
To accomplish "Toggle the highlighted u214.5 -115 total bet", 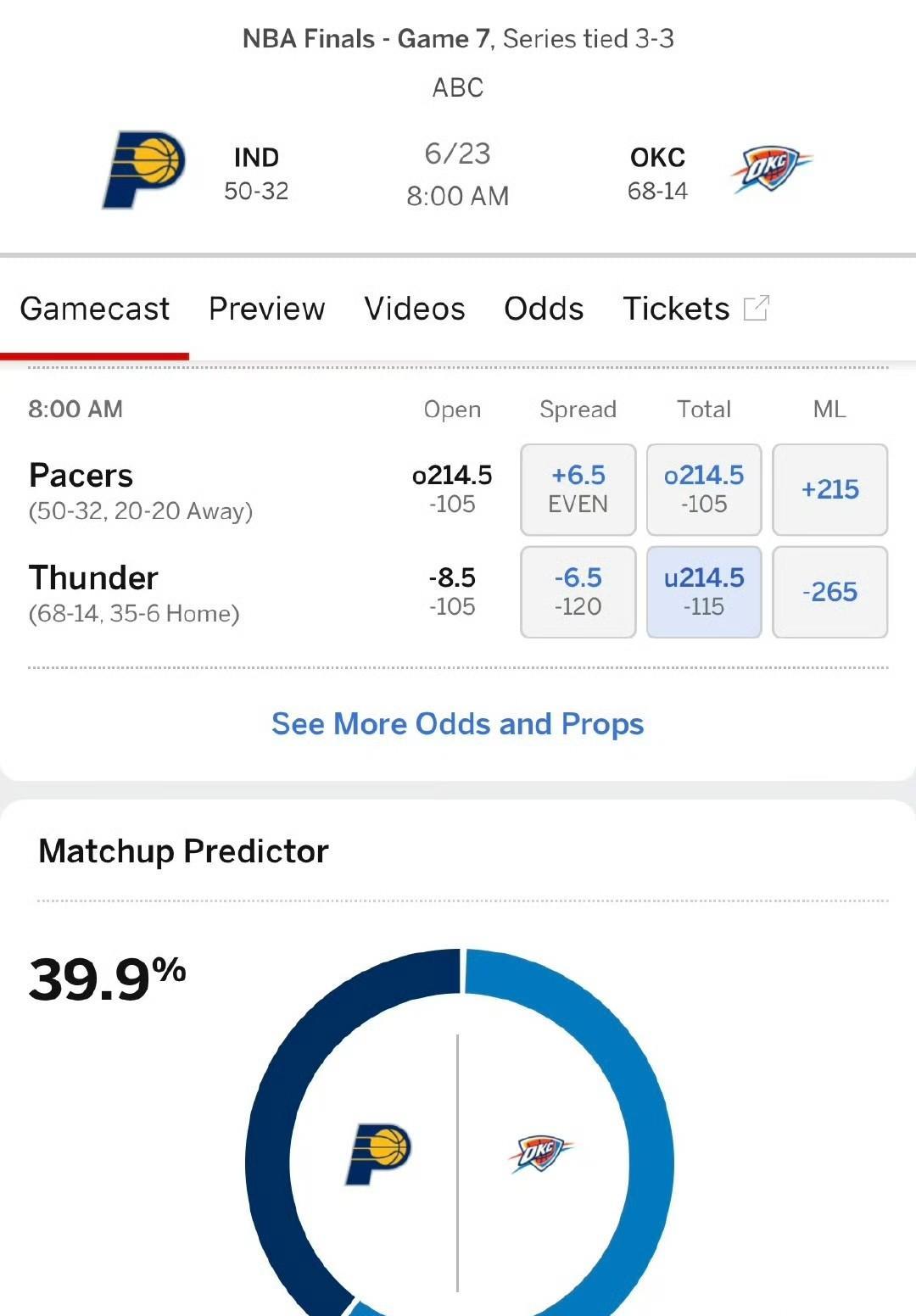I will coord(704,592).
